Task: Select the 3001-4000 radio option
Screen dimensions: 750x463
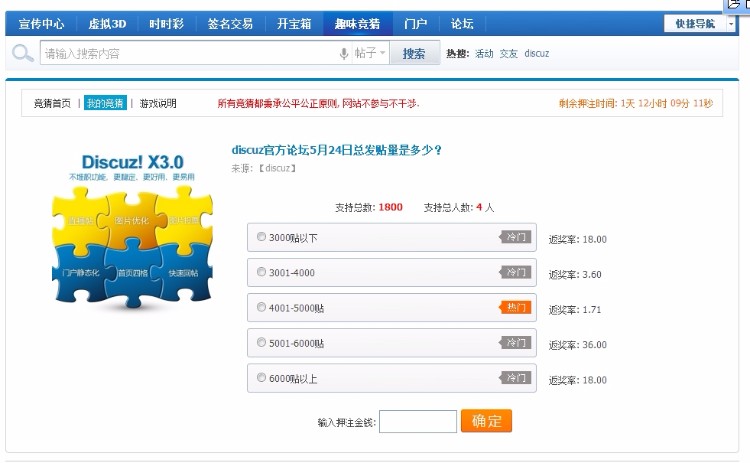Action: click(261, 272)
